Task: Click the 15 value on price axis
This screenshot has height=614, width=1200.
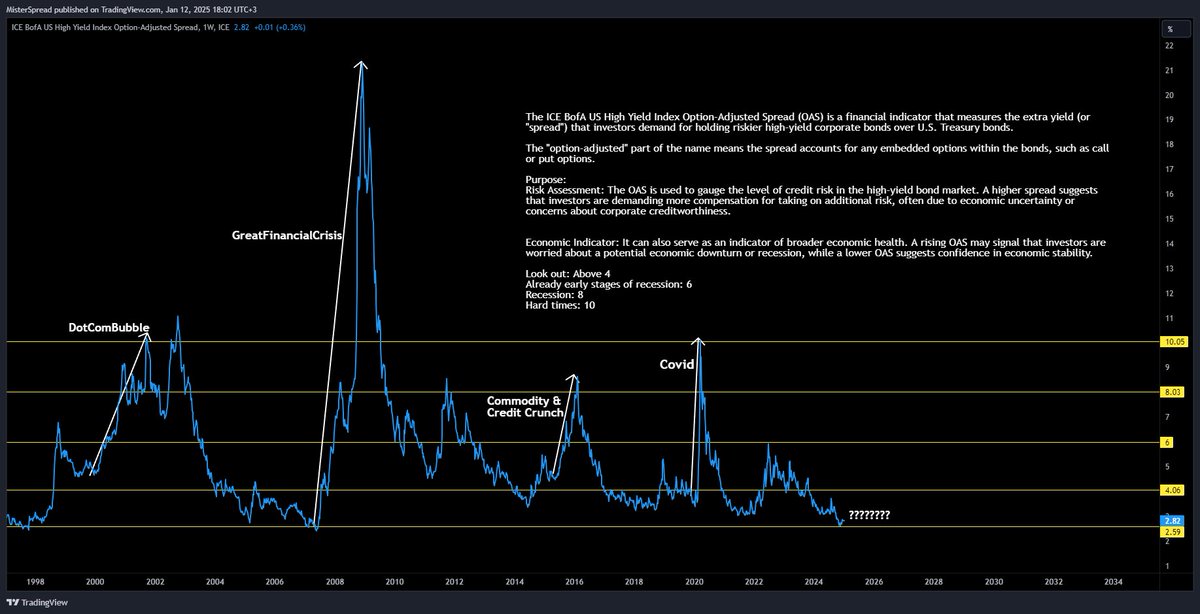Action: (x=1168, y=219)
